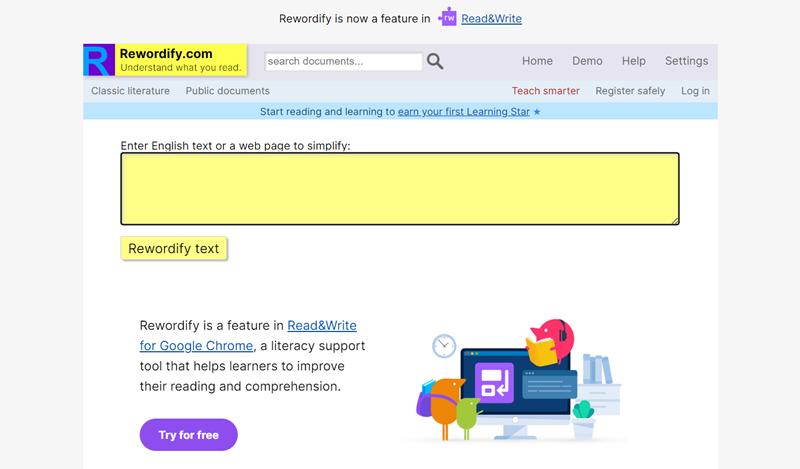This screenshot has height=469, width=800.
Task: Browse Classic literature
Action: click(x=131, y=91)
